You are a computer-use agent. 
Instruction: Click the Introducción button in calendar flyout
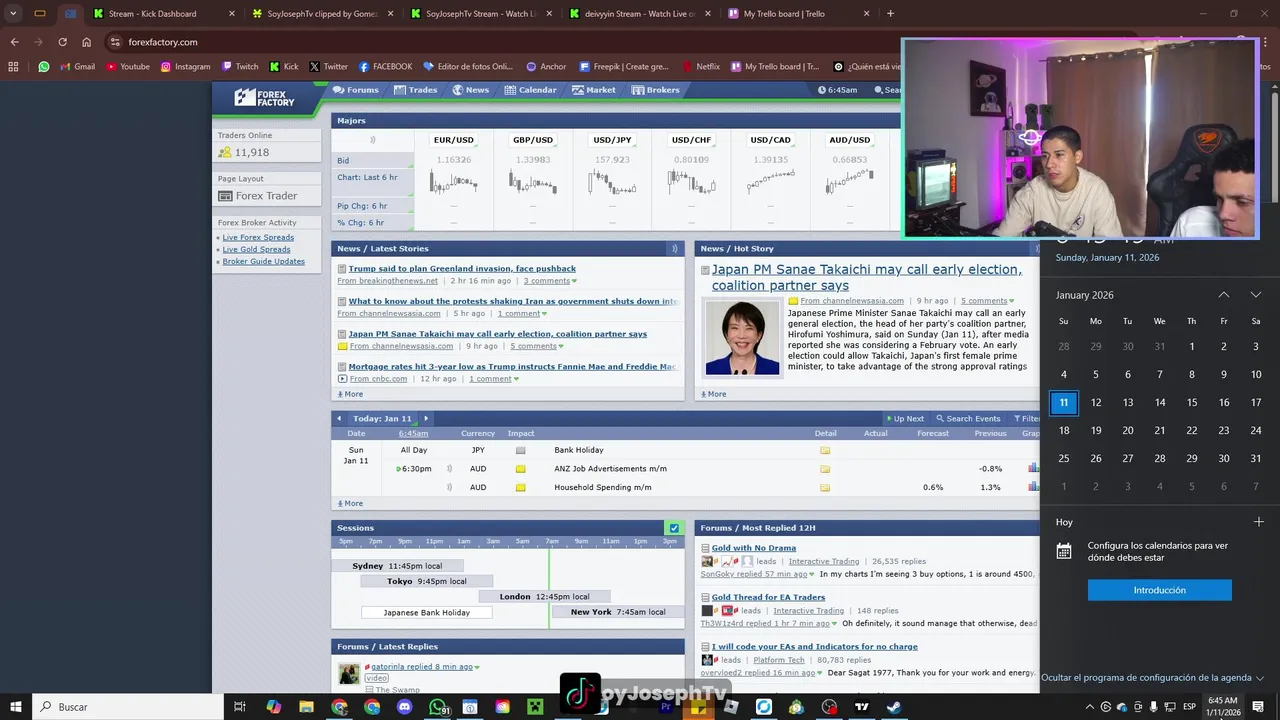1159,591
